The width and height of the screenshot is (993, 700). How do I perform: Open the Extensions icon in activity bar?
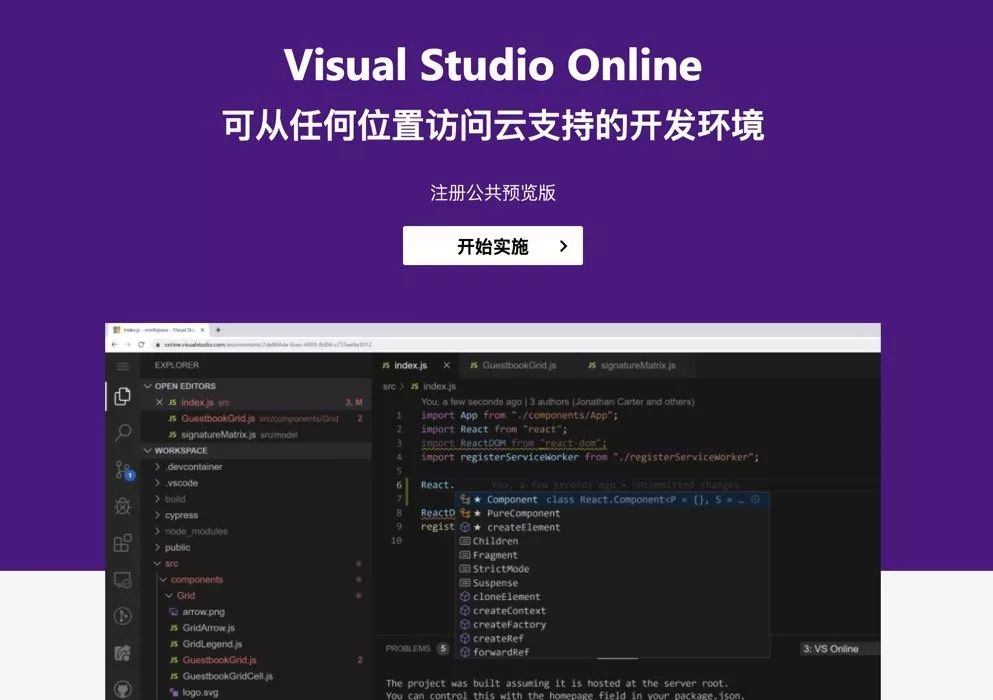click(x=123, y=543)
